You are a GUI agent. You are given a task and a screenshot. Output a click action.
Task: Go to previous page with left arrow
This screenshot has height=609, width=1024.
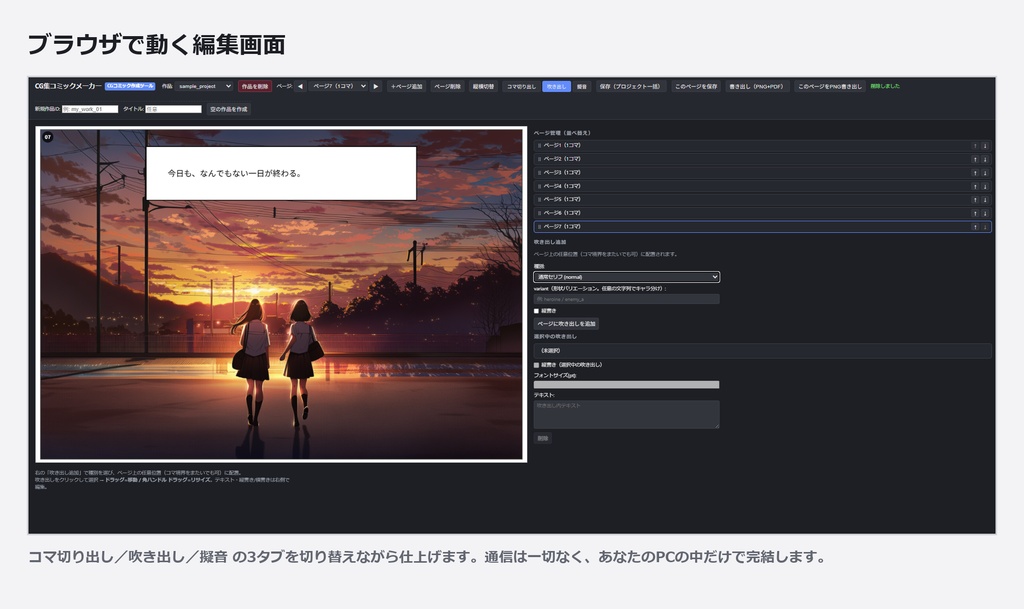300,86
